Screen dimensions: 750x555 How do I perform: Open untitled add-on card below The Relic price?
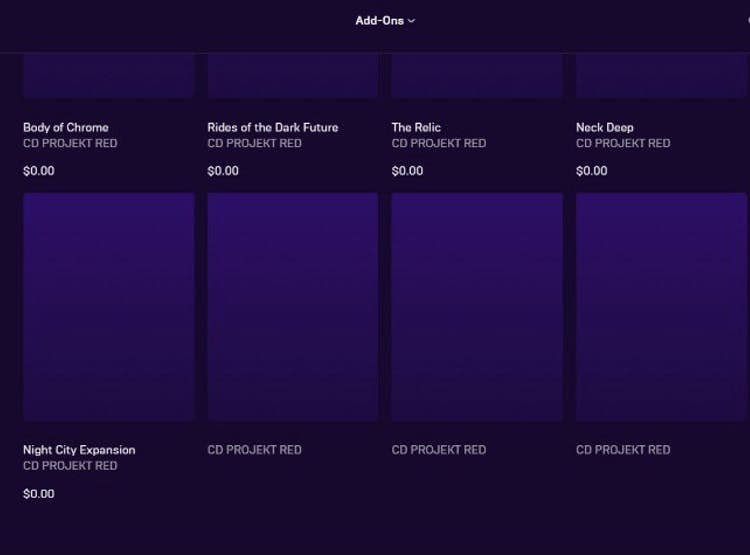[477, 307]
